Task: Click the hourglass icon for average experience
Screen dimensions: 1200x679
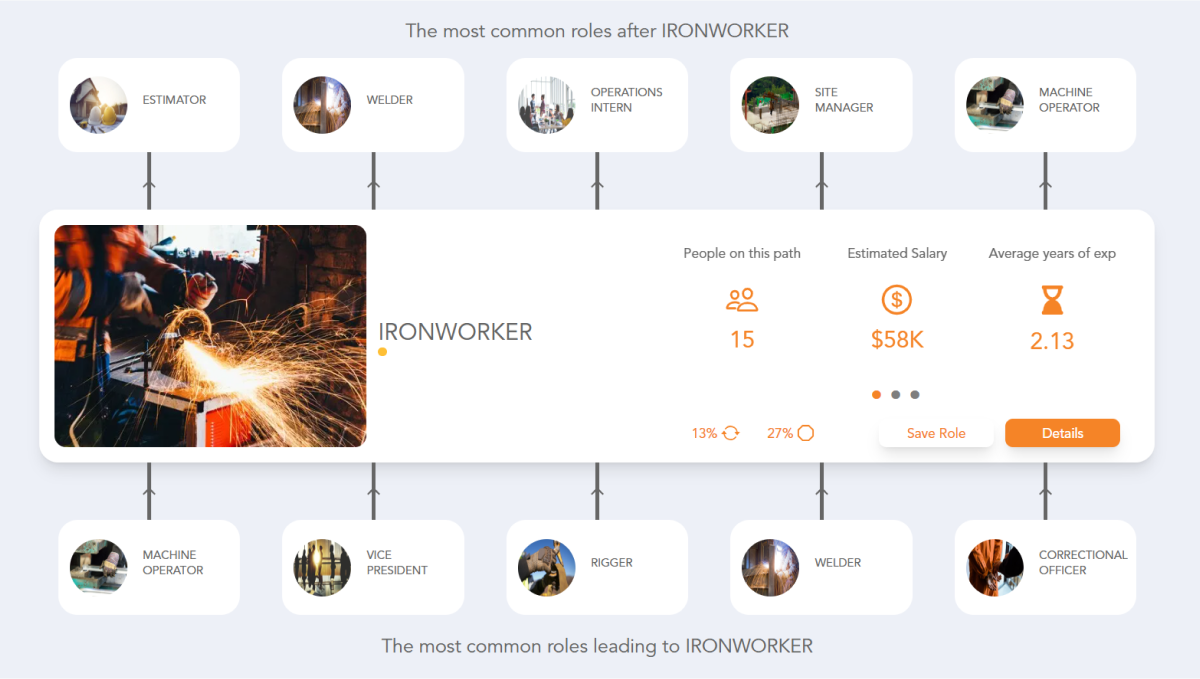Action: pyautogui.click(x=1052, y=300)
